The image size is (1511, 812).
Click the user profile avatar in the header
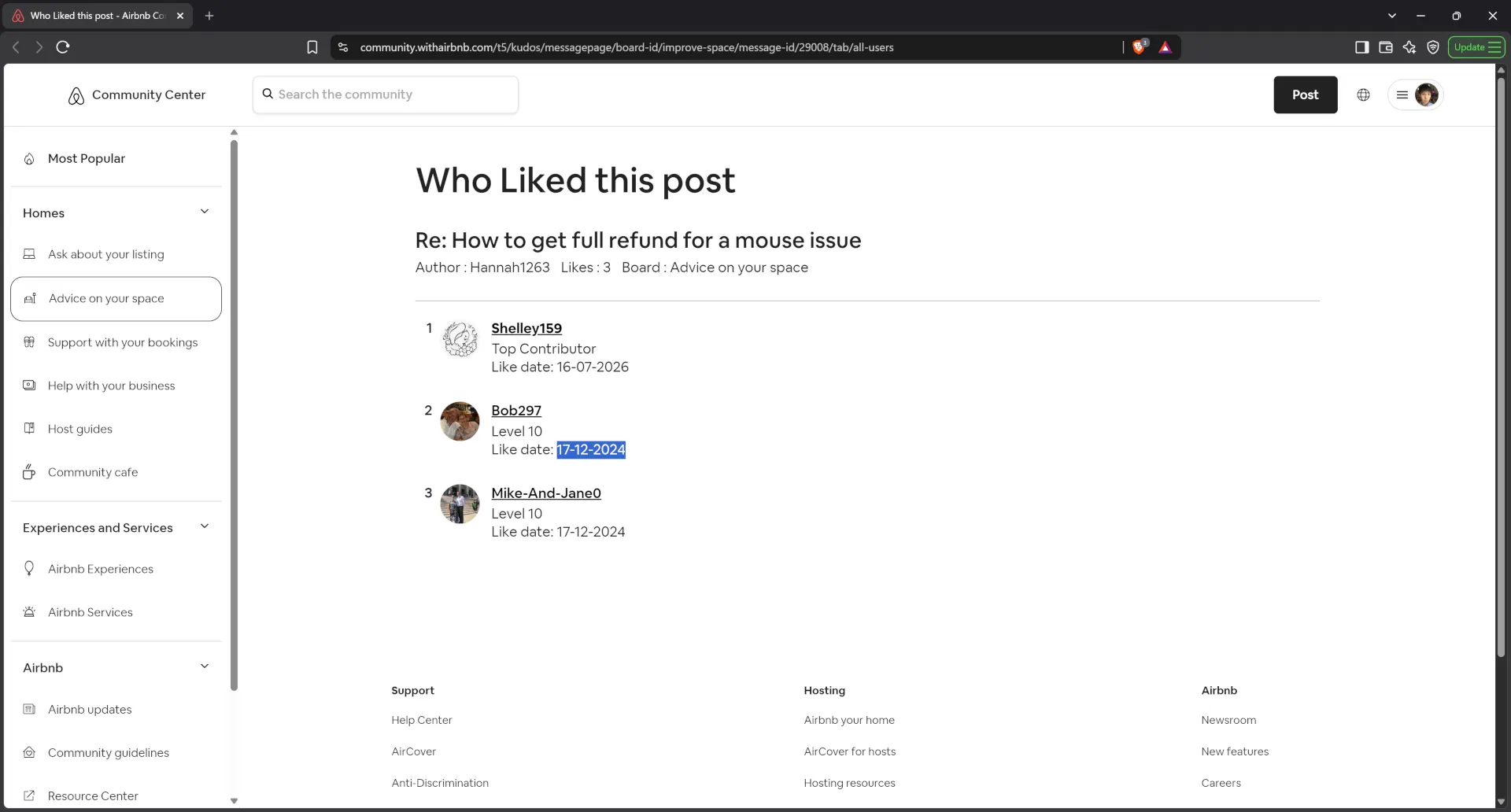[1426, 94]
